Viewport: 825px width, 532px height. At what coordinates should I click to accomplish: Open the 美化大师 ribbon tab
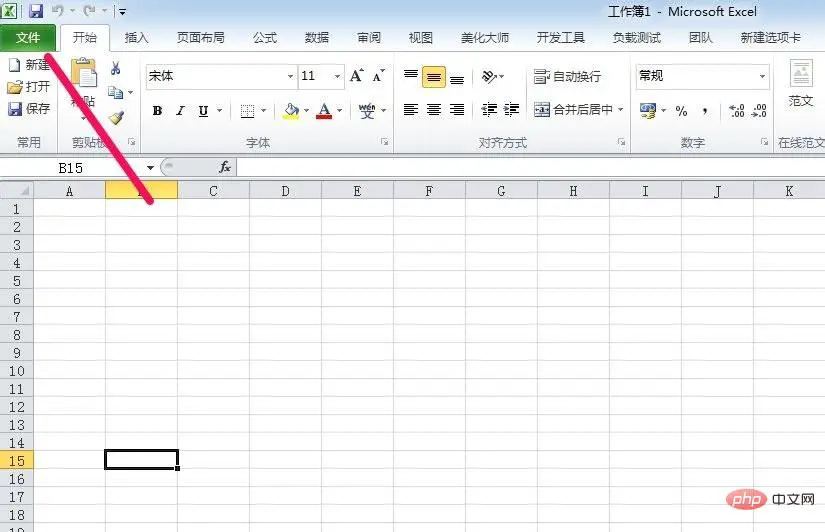coord(485,38)
